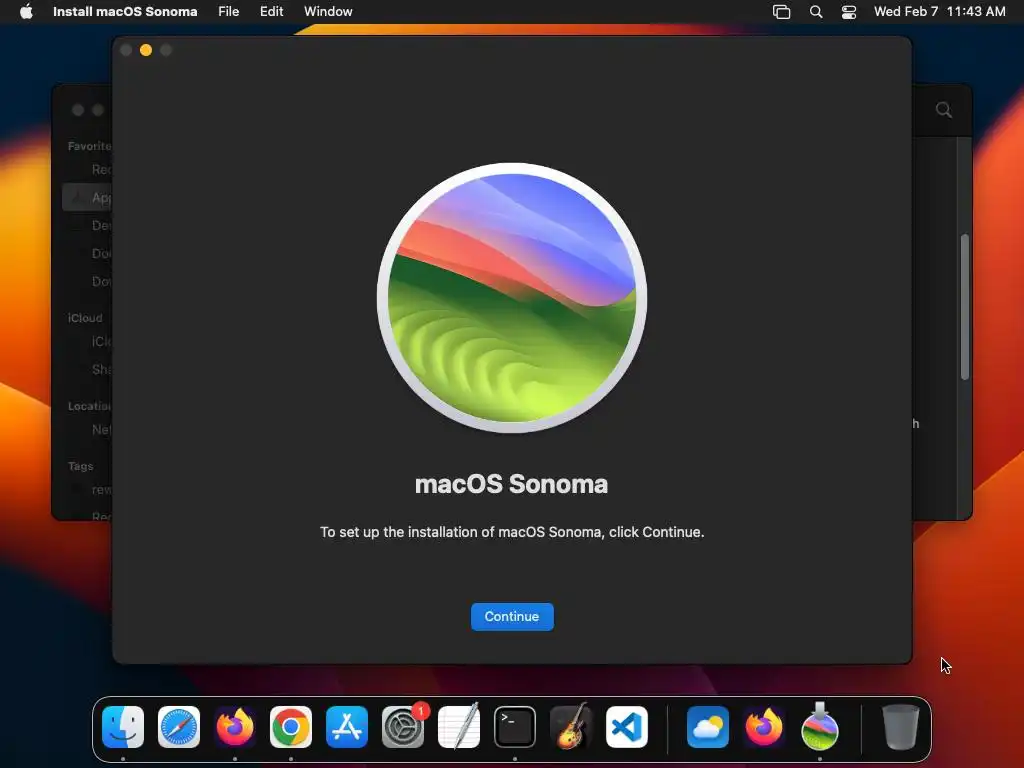Open the Window menu
1024x768 pixels.
pos(328,11)
